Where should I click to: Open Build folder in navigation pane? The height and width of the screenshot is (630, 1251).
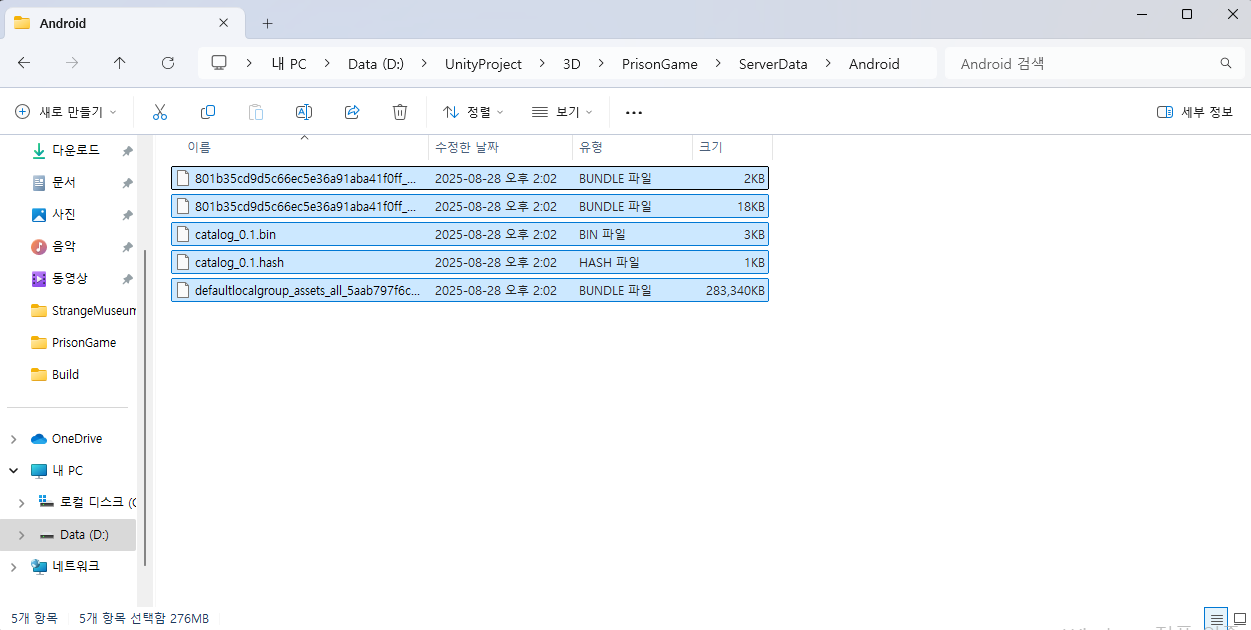[x=65, y=375]
